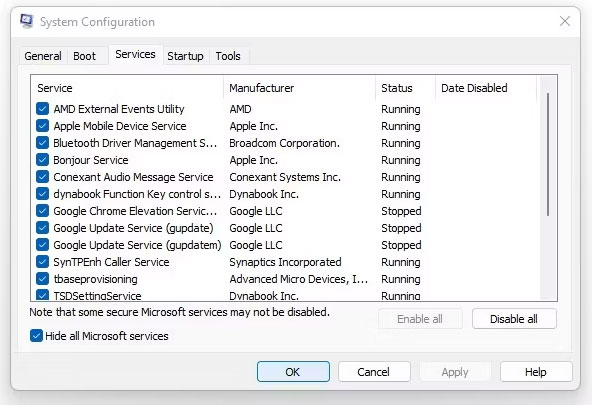
Task: Open the Tools tab
Action: click(228, 56)
